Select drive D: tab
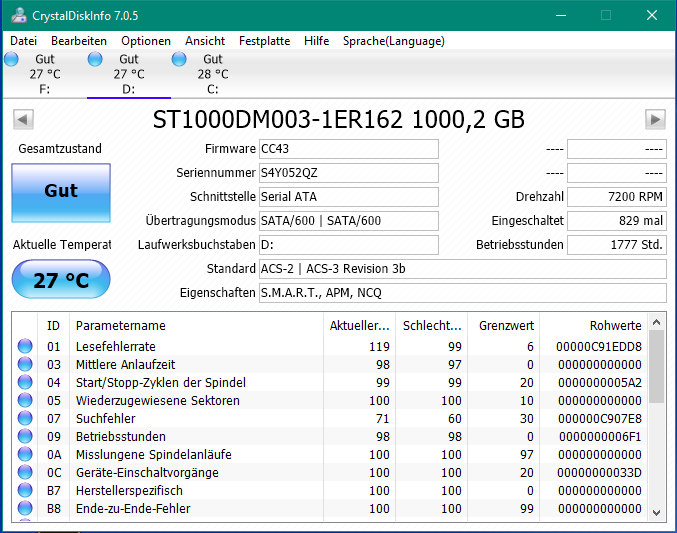This screenshot has height=533, width=677. pos(129,74)
